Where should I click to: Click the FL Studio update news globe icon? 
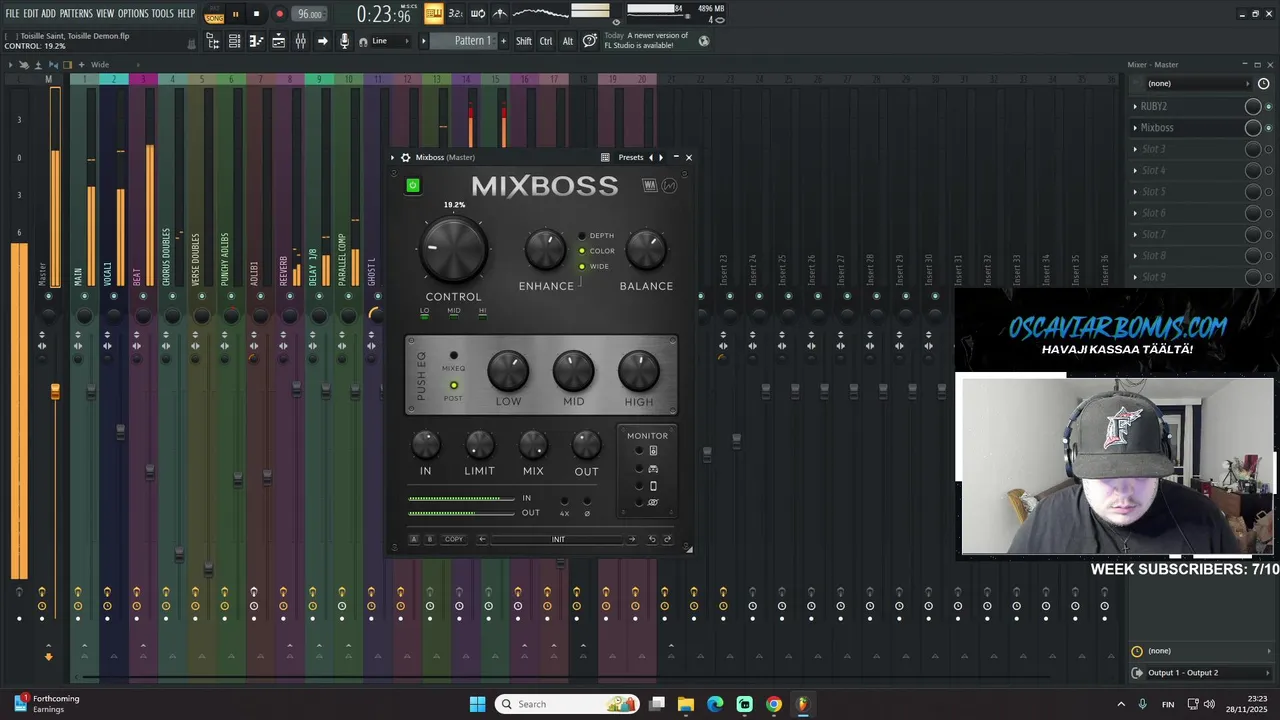[704, 41]
